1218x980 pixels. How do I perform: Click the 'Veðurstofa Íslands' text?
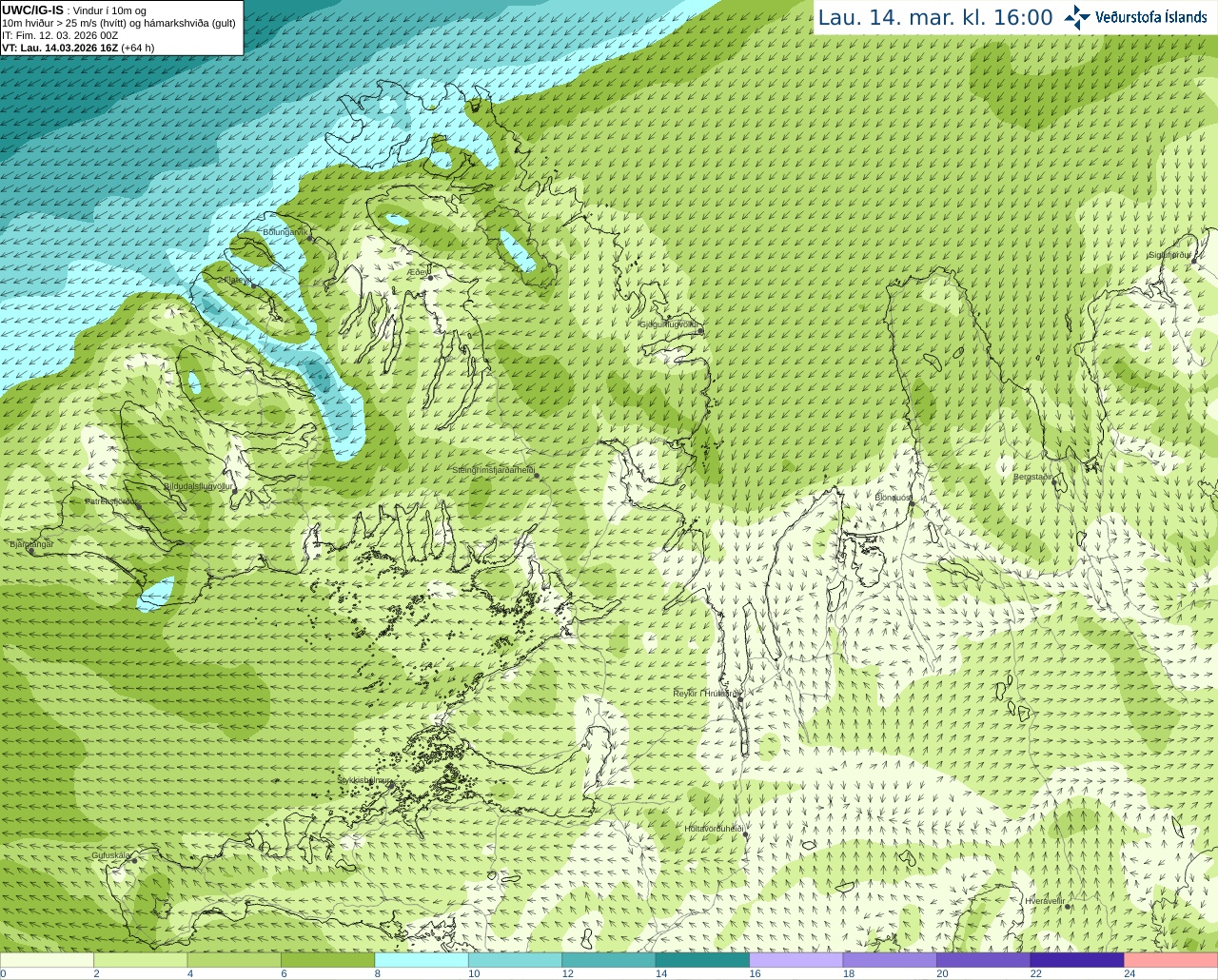(1150, 17)
